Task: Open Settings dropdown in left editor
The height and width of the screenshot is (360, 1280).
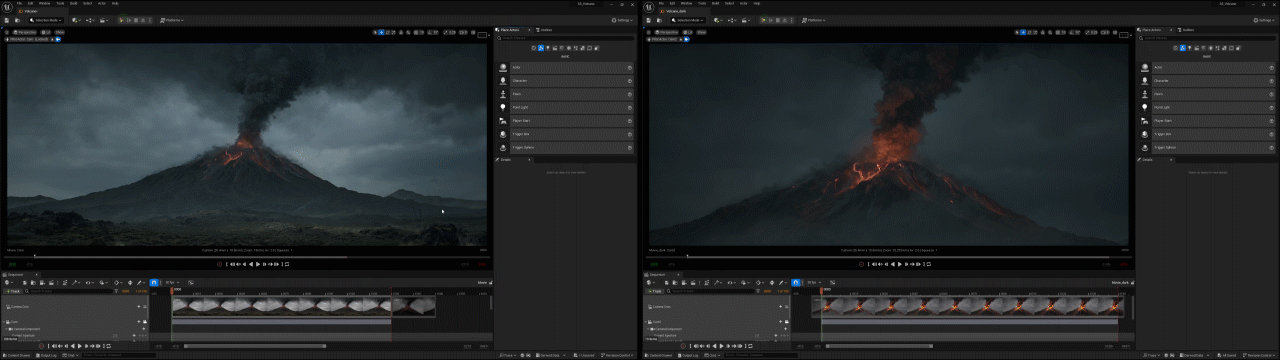Action: tap(622, 20)
